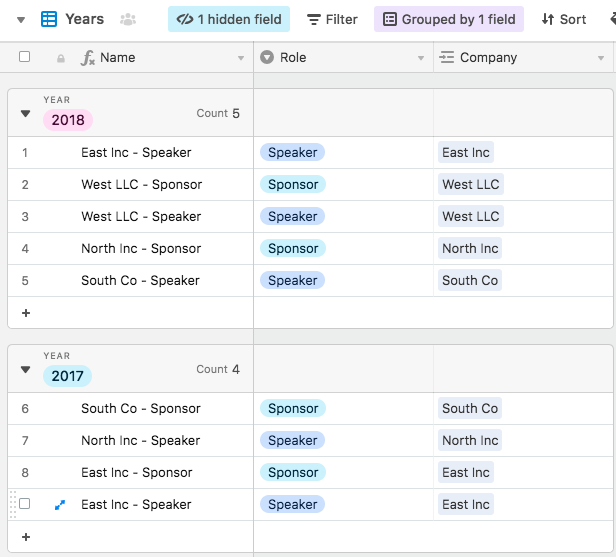Screen dimensions: 616x557
Task: Check the checkbox for last East Inc row
Action: coord(24,504)
